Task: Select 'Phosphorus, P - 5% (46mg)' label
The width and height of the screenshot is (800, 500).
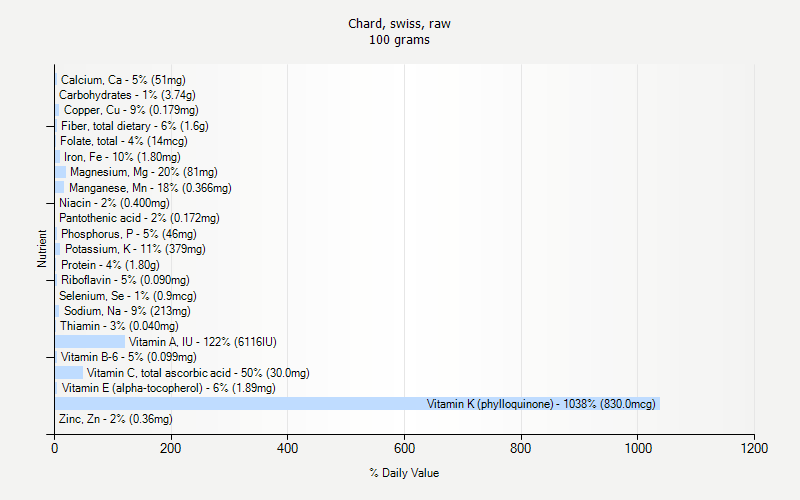Action: (x=129, y=234)
